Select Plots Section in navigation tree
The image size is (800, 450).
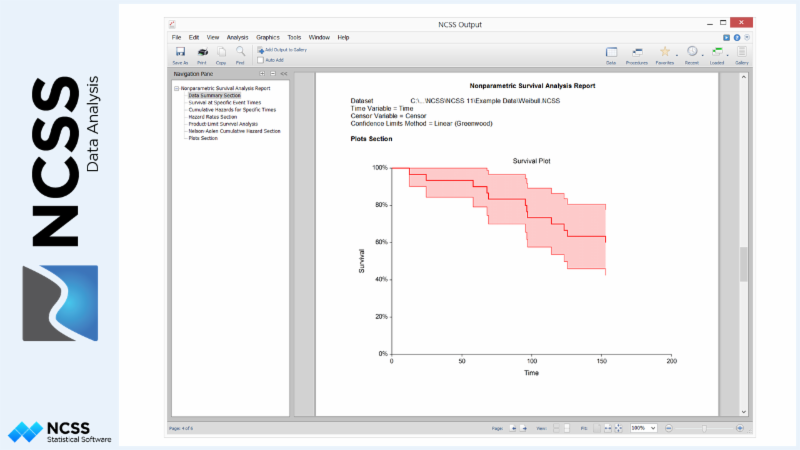click(203, 138)
